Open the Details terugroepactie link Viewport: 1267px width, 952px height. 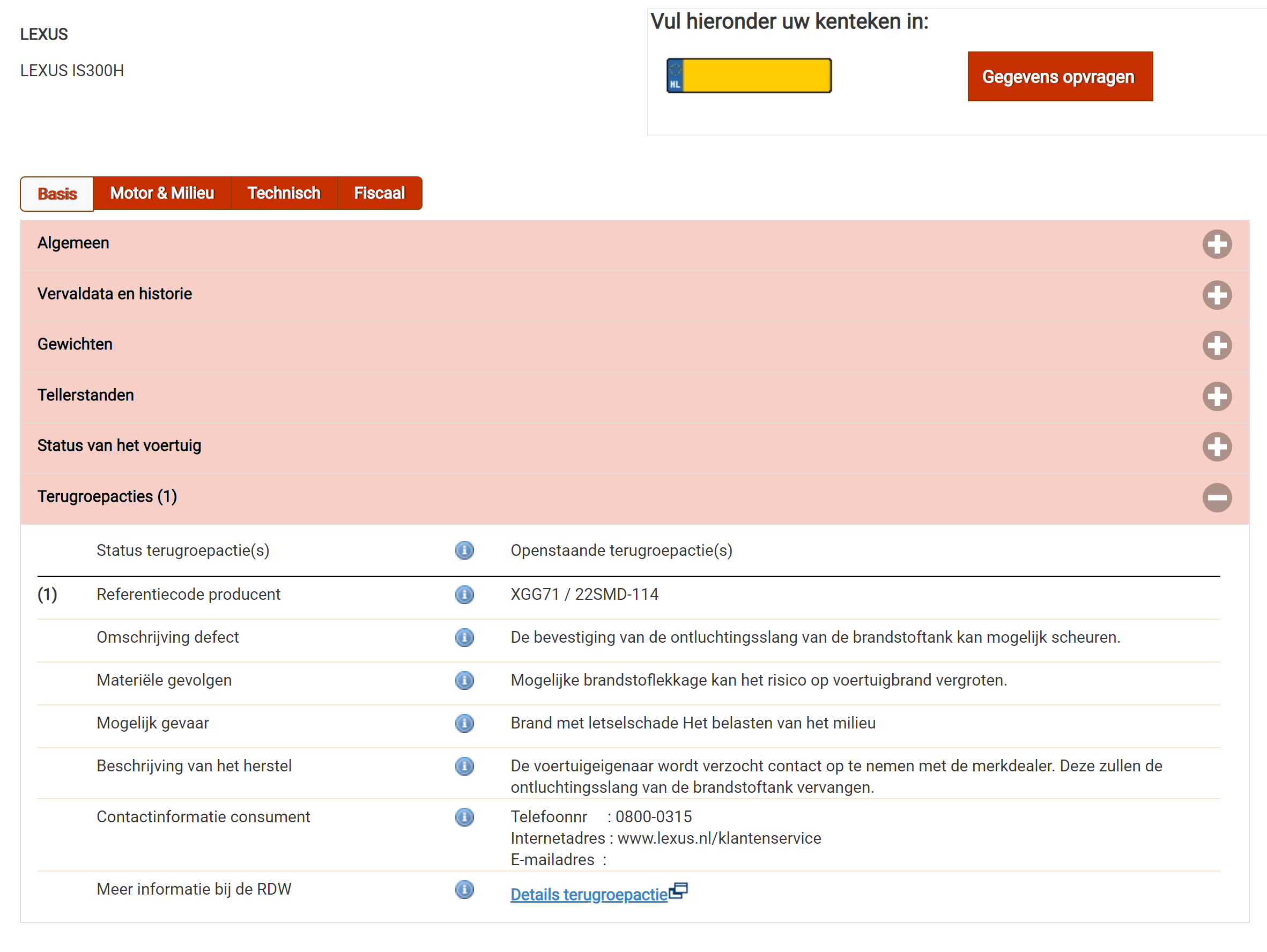pos(589,894)
